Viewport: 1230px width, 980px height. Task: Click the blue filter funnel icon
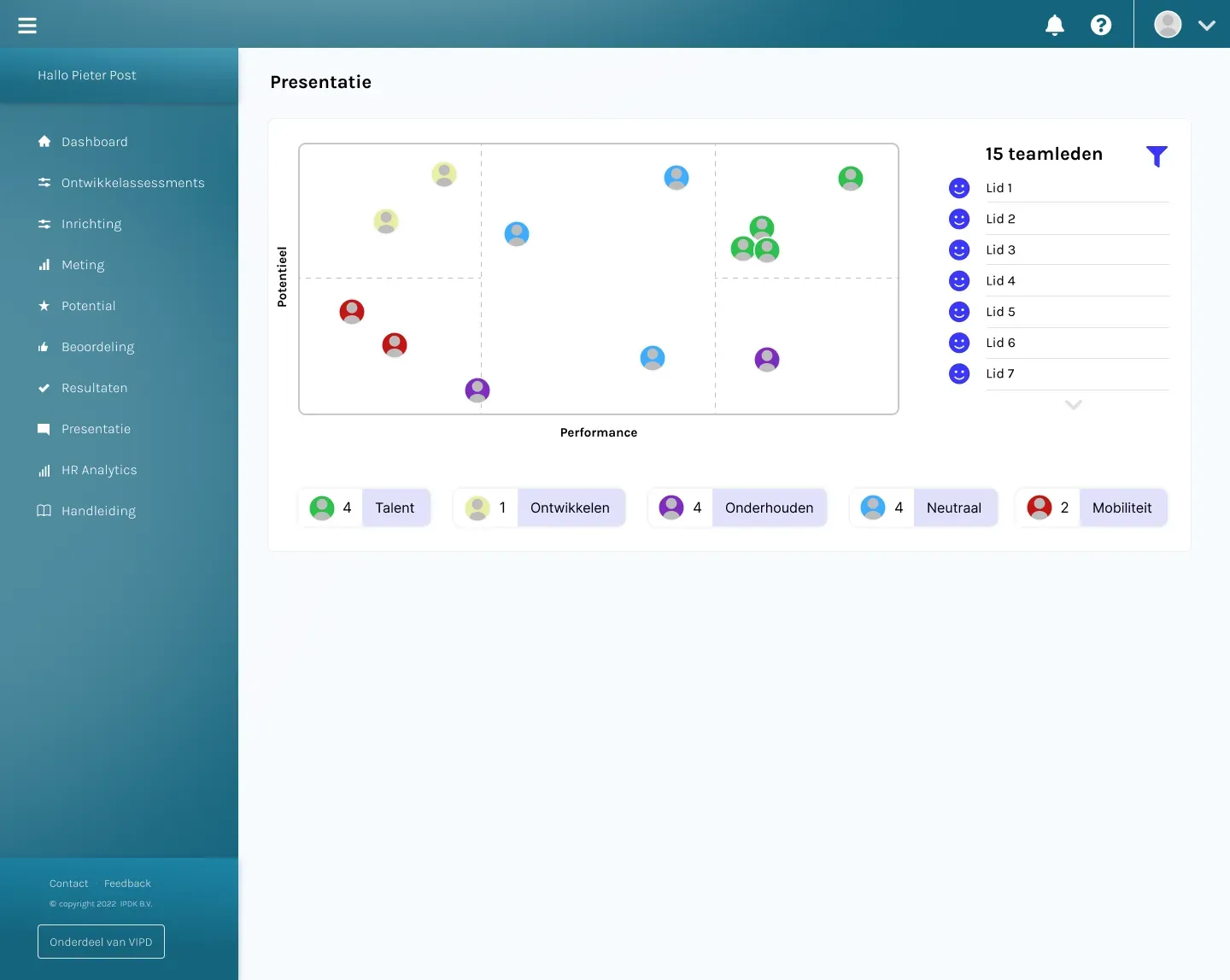pyautogui.click(x=1157, y=156)
